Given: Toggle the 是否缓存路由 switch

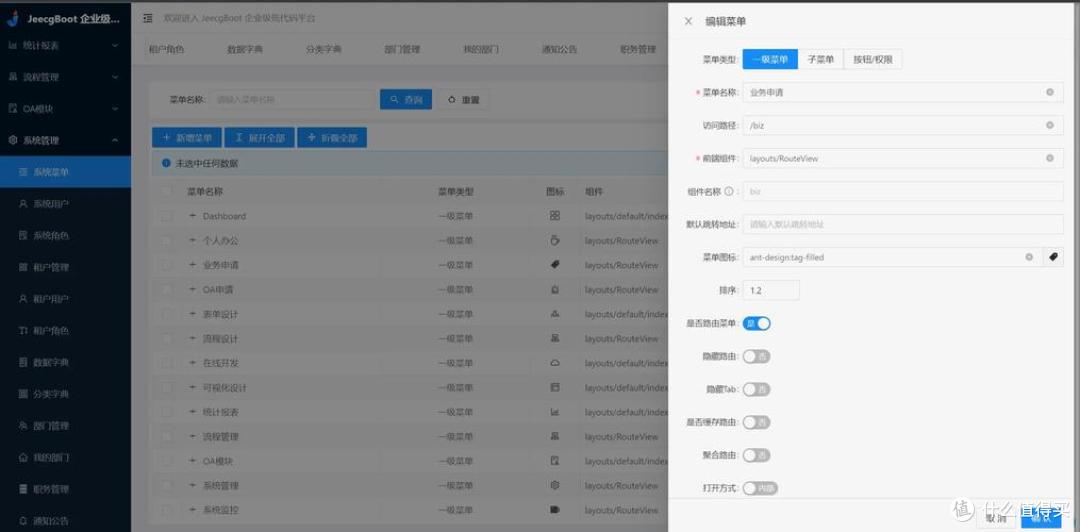Looking at the screenshot, I should coord(756,422).
